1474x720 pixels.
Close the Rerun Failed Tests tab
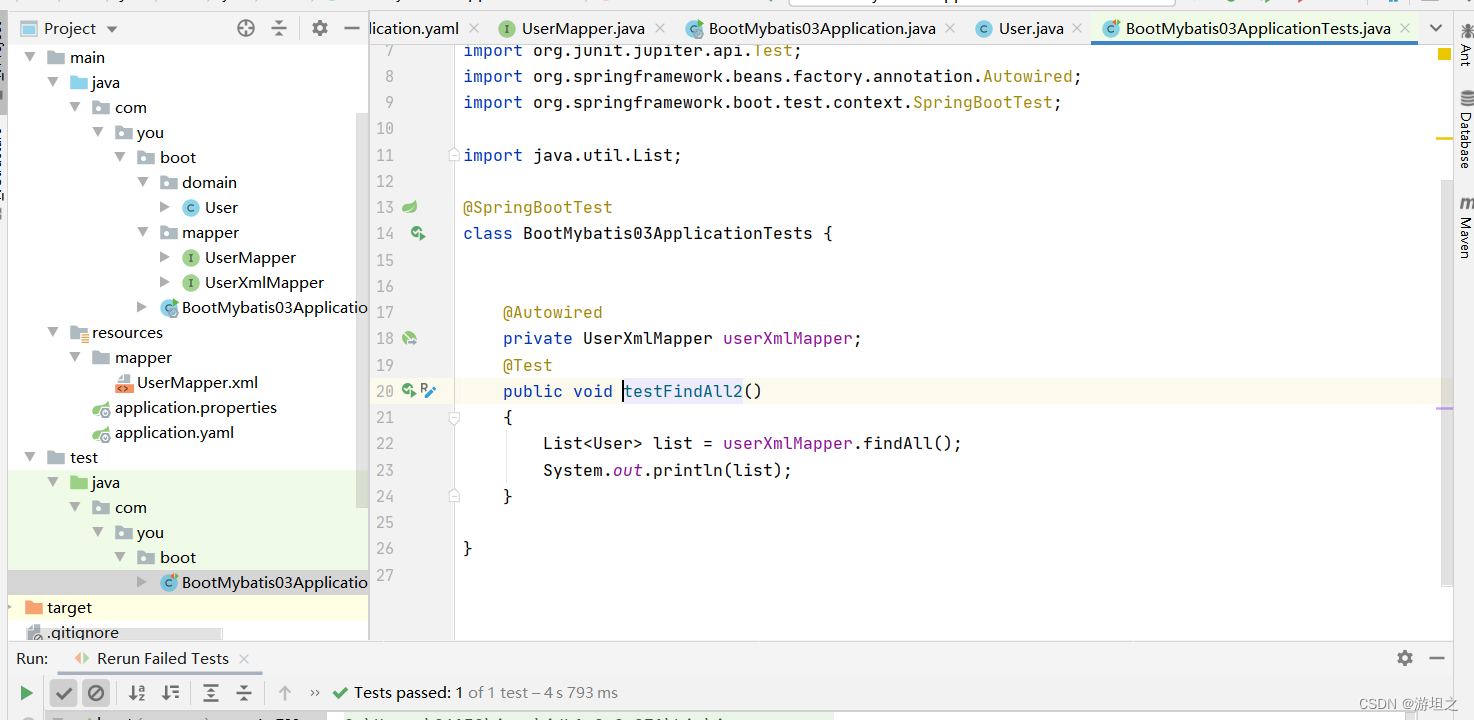pos(243,659)
